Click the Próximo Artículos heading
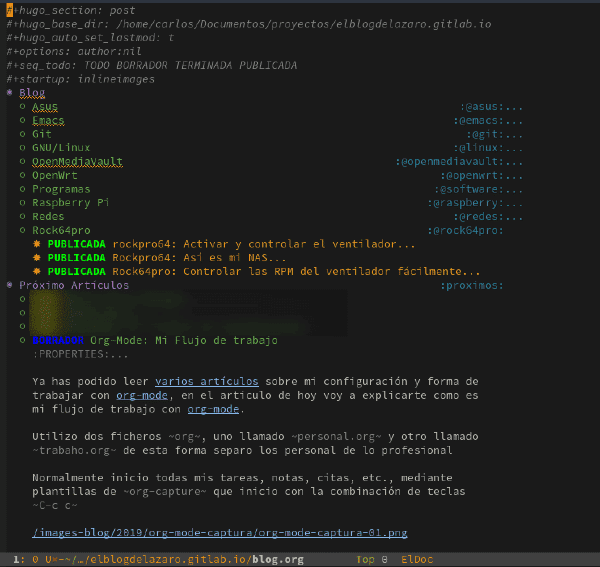 pyautogui.click(x=74, y=285)
